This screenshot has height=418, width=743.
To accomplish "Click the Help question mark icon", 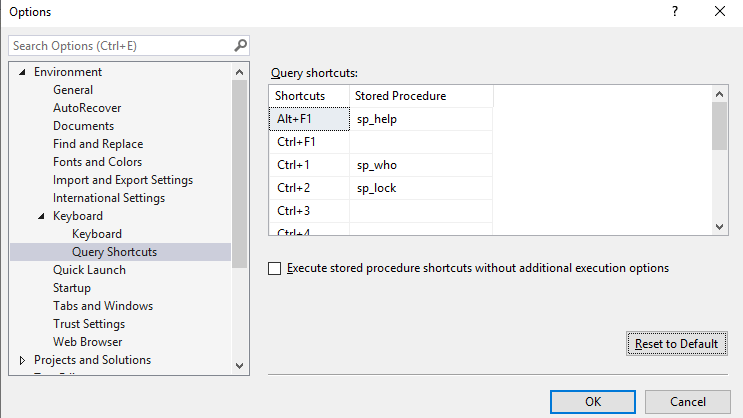I will point(675,12).
